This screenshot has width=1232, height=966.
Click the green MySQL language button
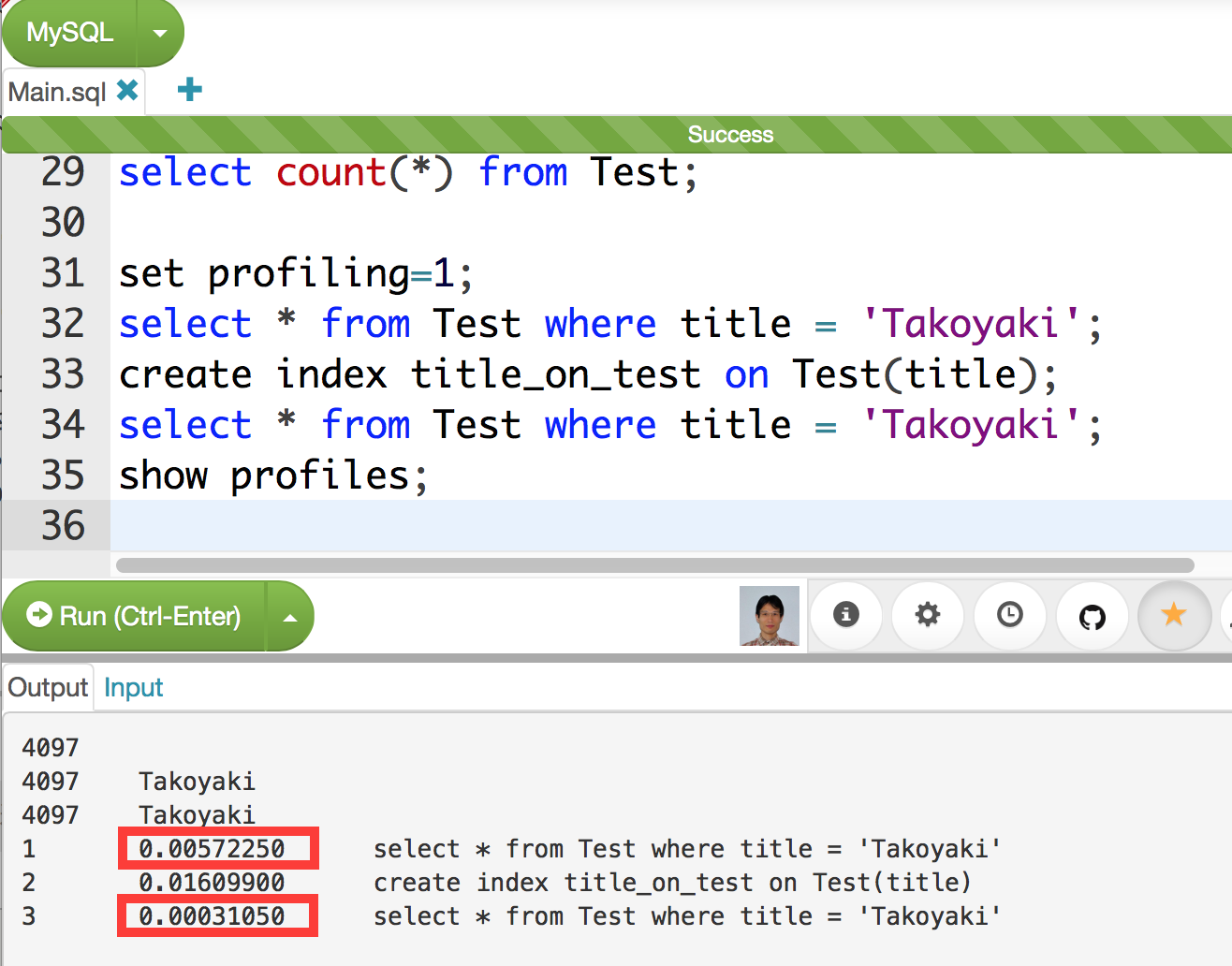(70, 31)
